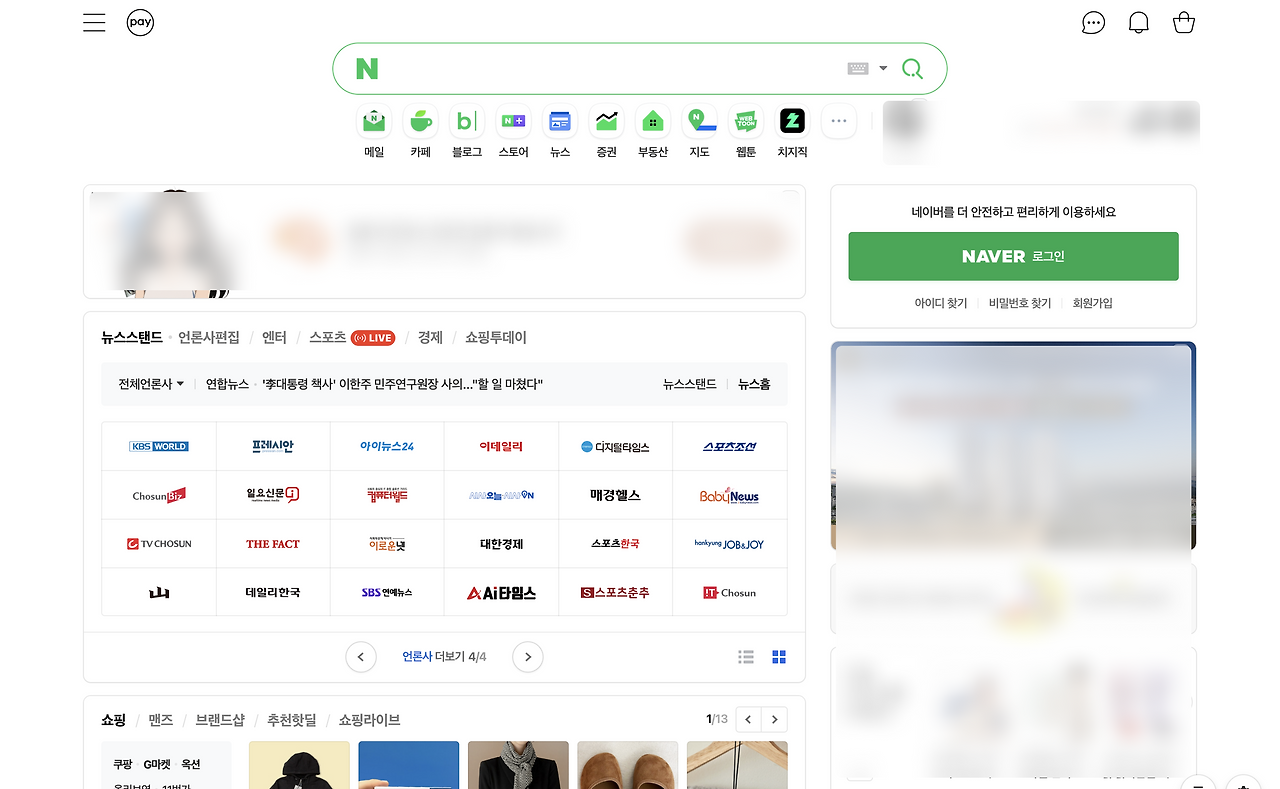Open the BabyNews press logo
1280x789 pixels.
730,495
